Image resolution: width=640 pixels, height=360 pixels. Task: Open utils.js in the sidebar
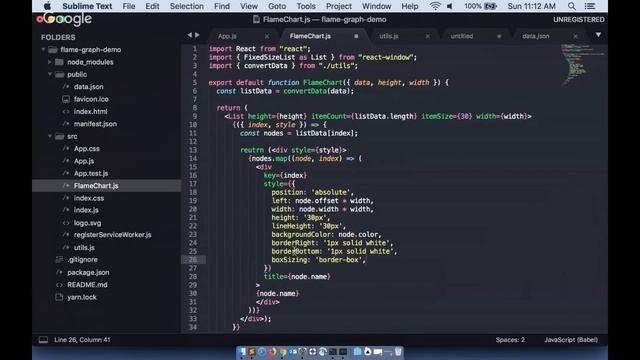(x=84, y=247)
